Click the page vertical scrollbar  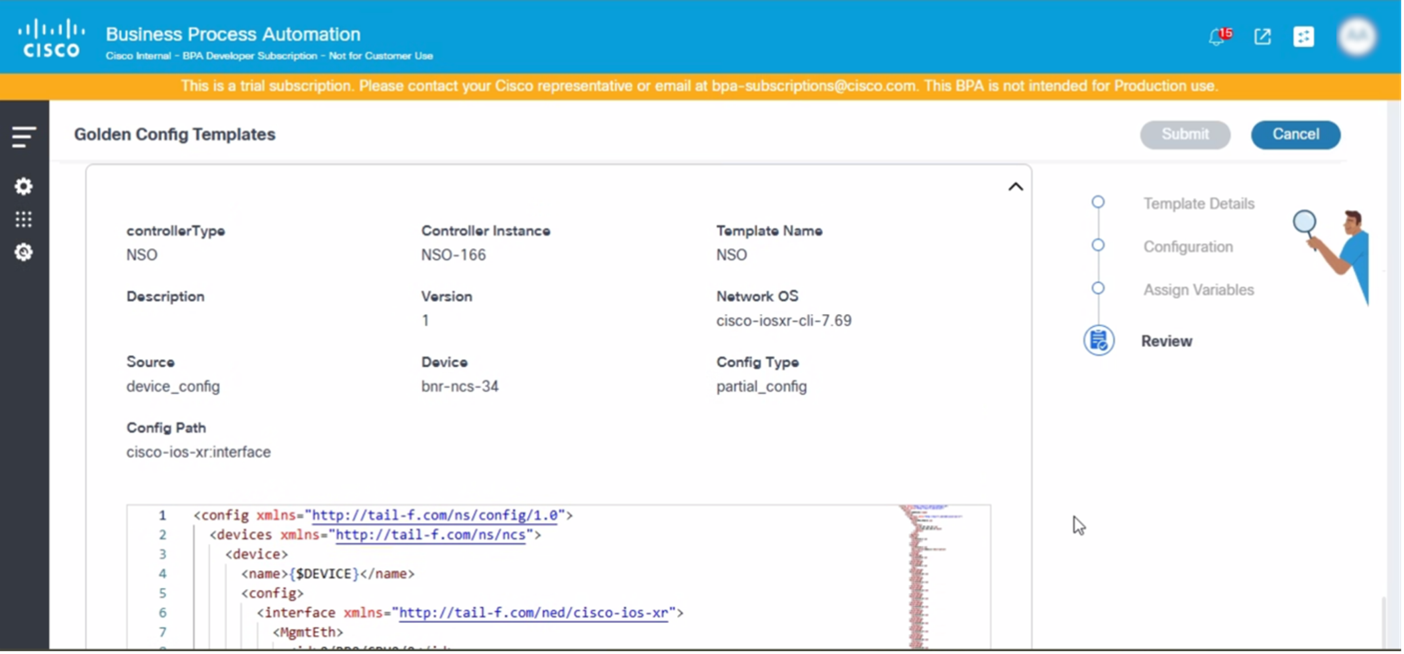click(1384, 622)
